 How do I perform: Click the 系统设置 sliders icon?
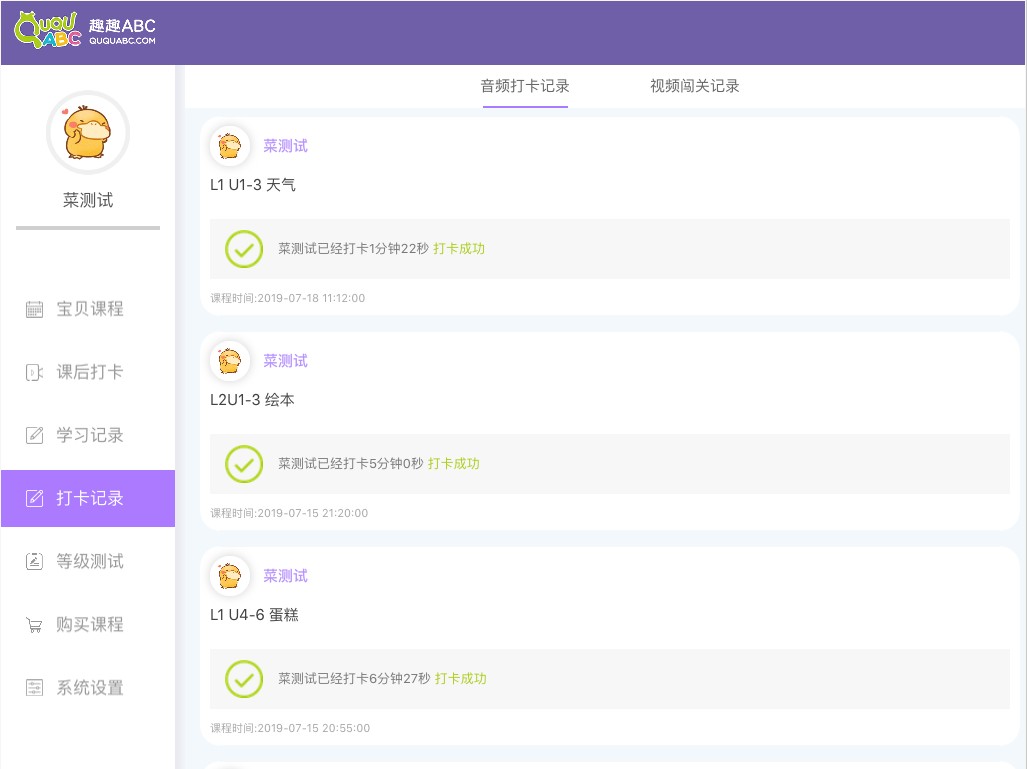(35, 688)
